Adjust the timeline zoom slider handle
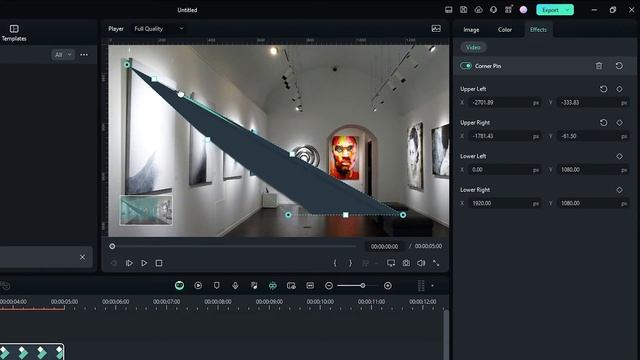The height and width of the screenshot is (360, 640). pos(363,286)
